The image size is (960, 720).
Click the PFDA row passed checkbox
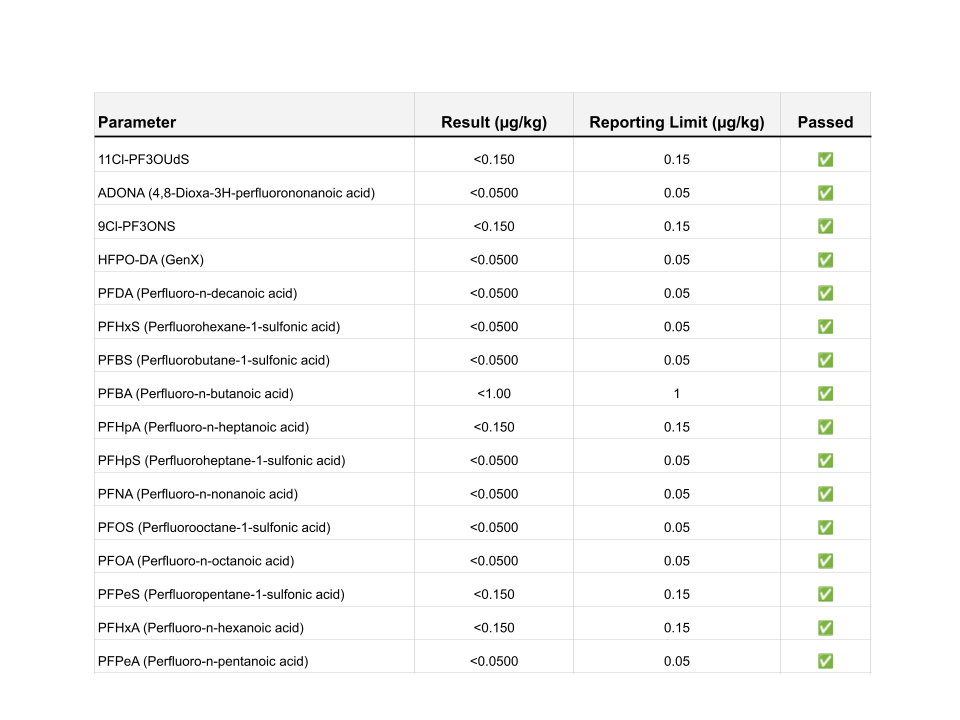coord(825,293)
